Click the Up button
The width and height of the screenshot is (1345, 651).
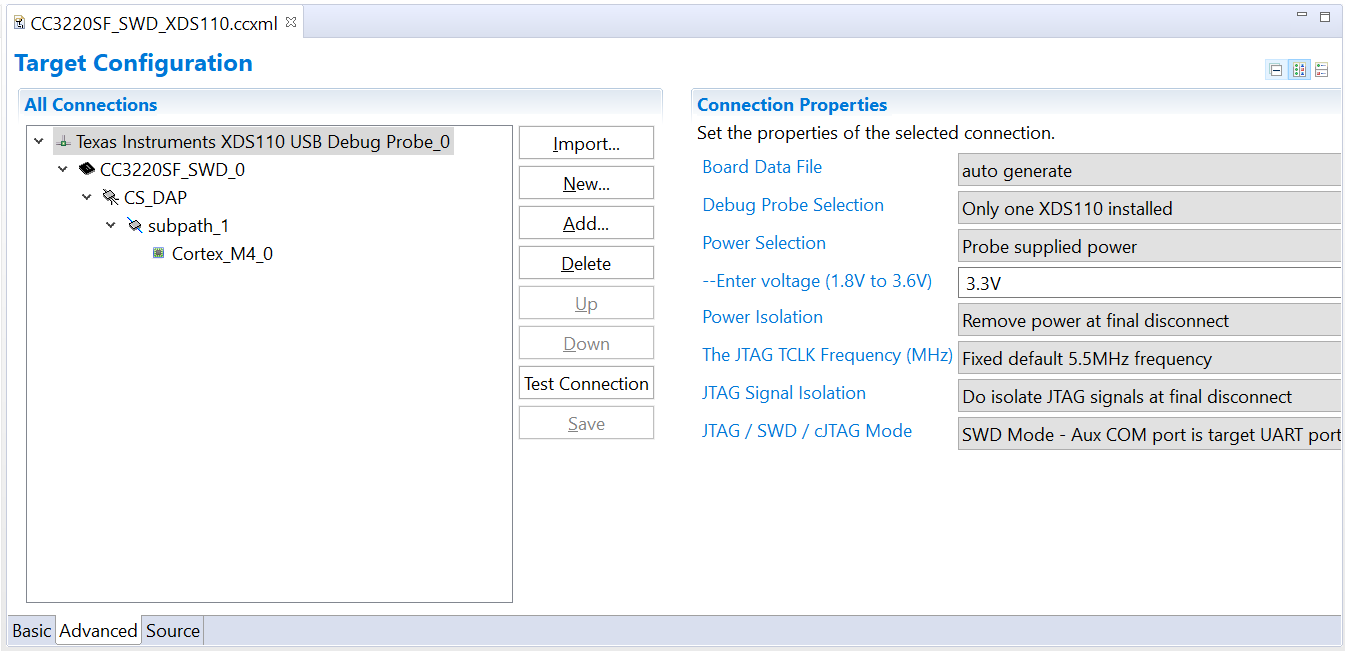point(586,303)
